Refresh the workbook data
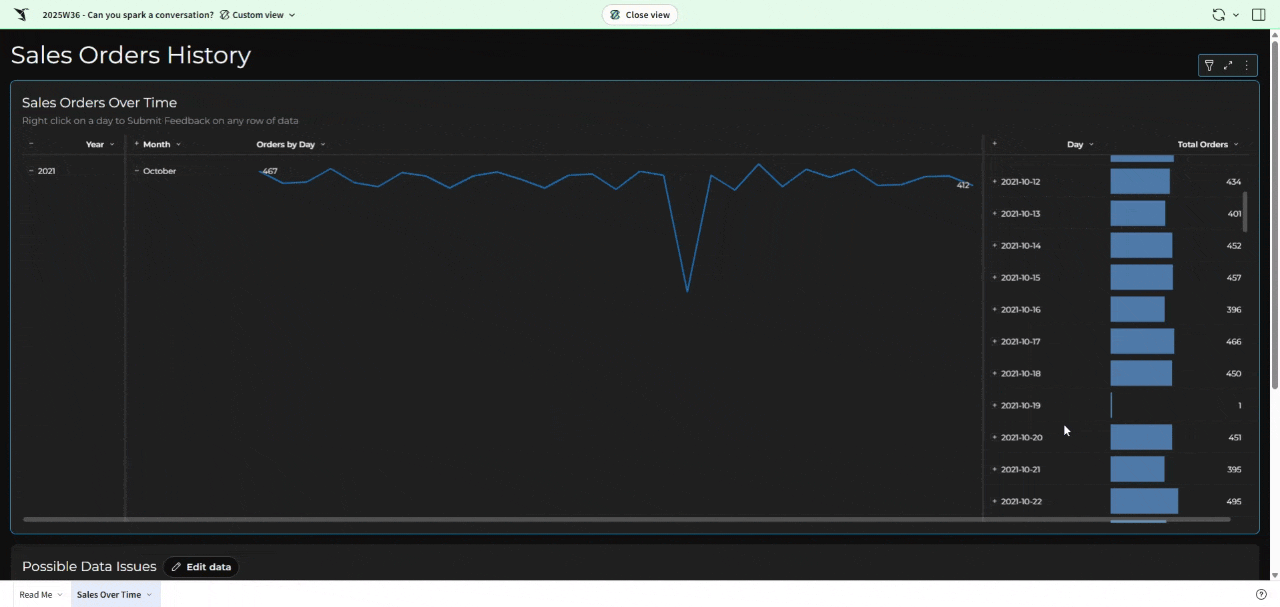This screenshot has width=1280, height=607. pyautogui.click(x=1218, y=15)
